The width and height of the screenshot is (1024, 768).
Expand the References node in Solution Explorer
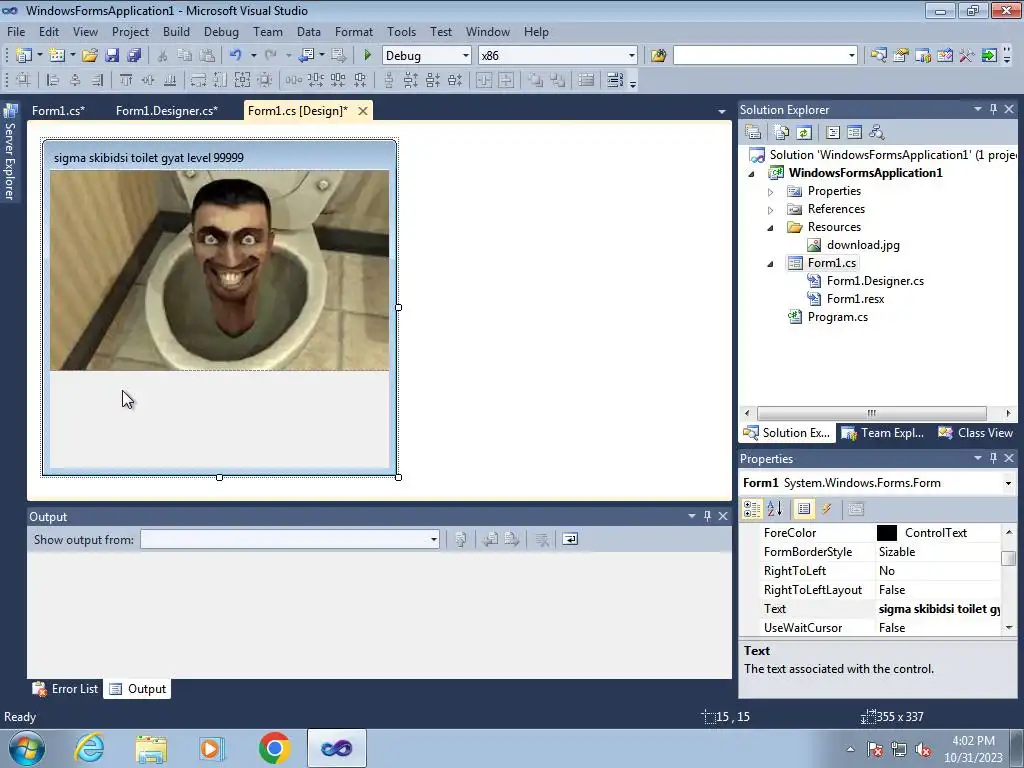point(771,210)
